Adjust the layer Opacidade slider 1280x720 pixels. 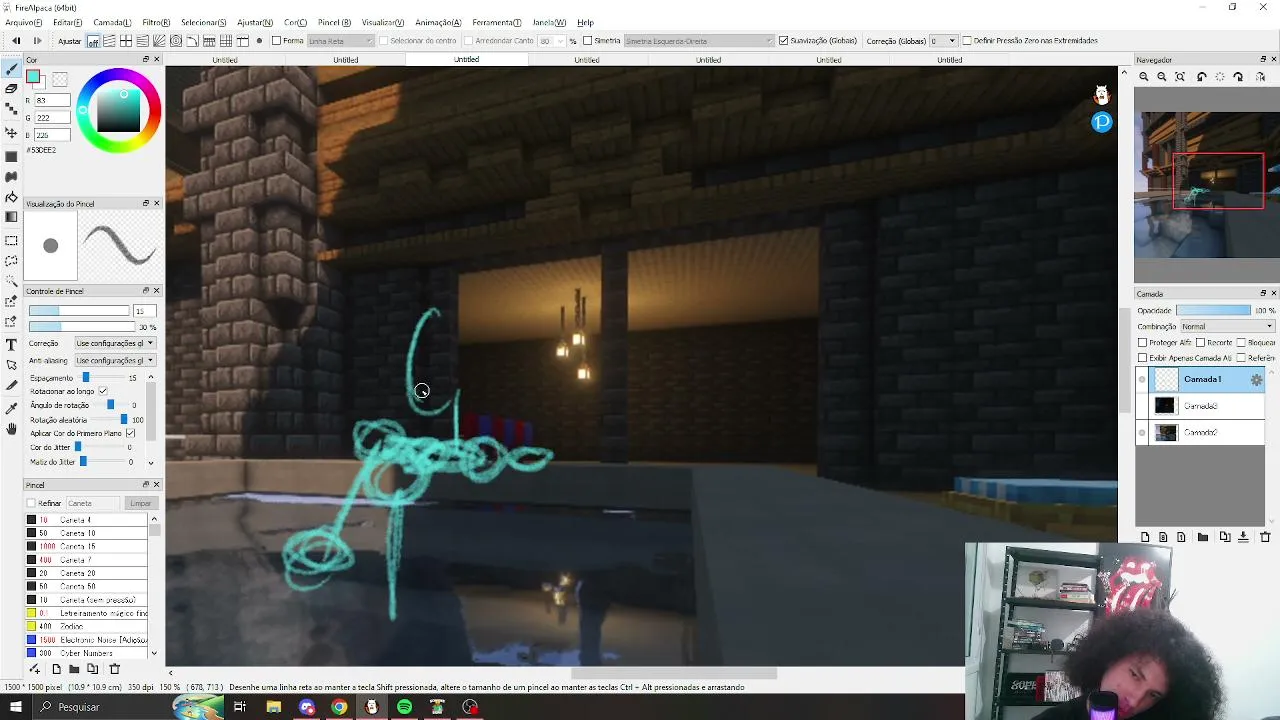1213,310
